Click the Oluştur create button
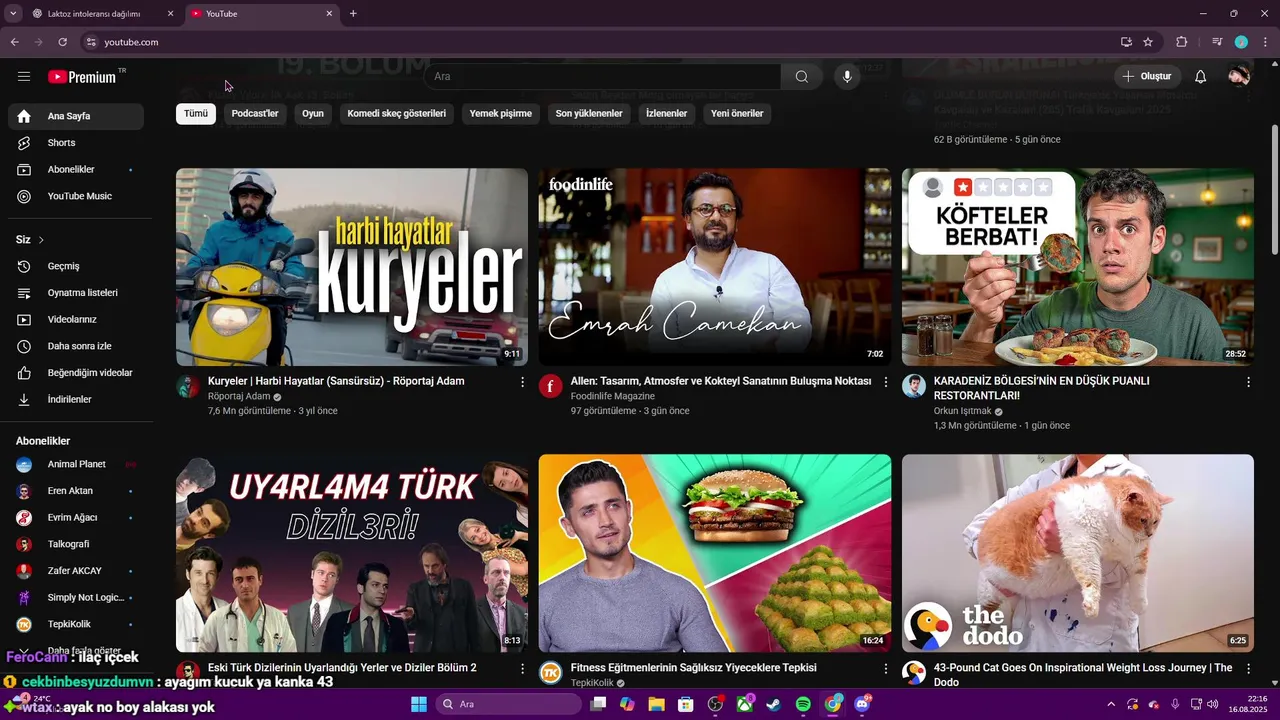1280x720 pixels. tap(1147, 77)
